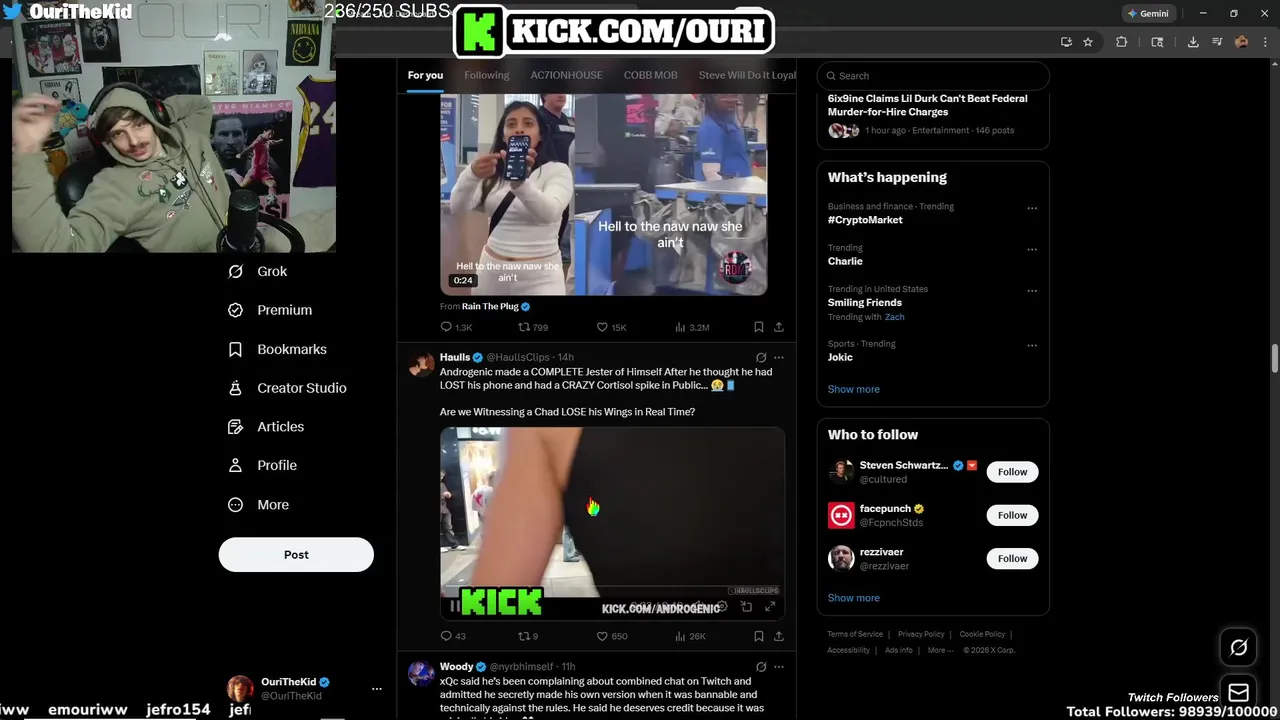Screen dimensions: 1280x720
Task: Follow Steven Schwartz
Action: [1012, 472]
